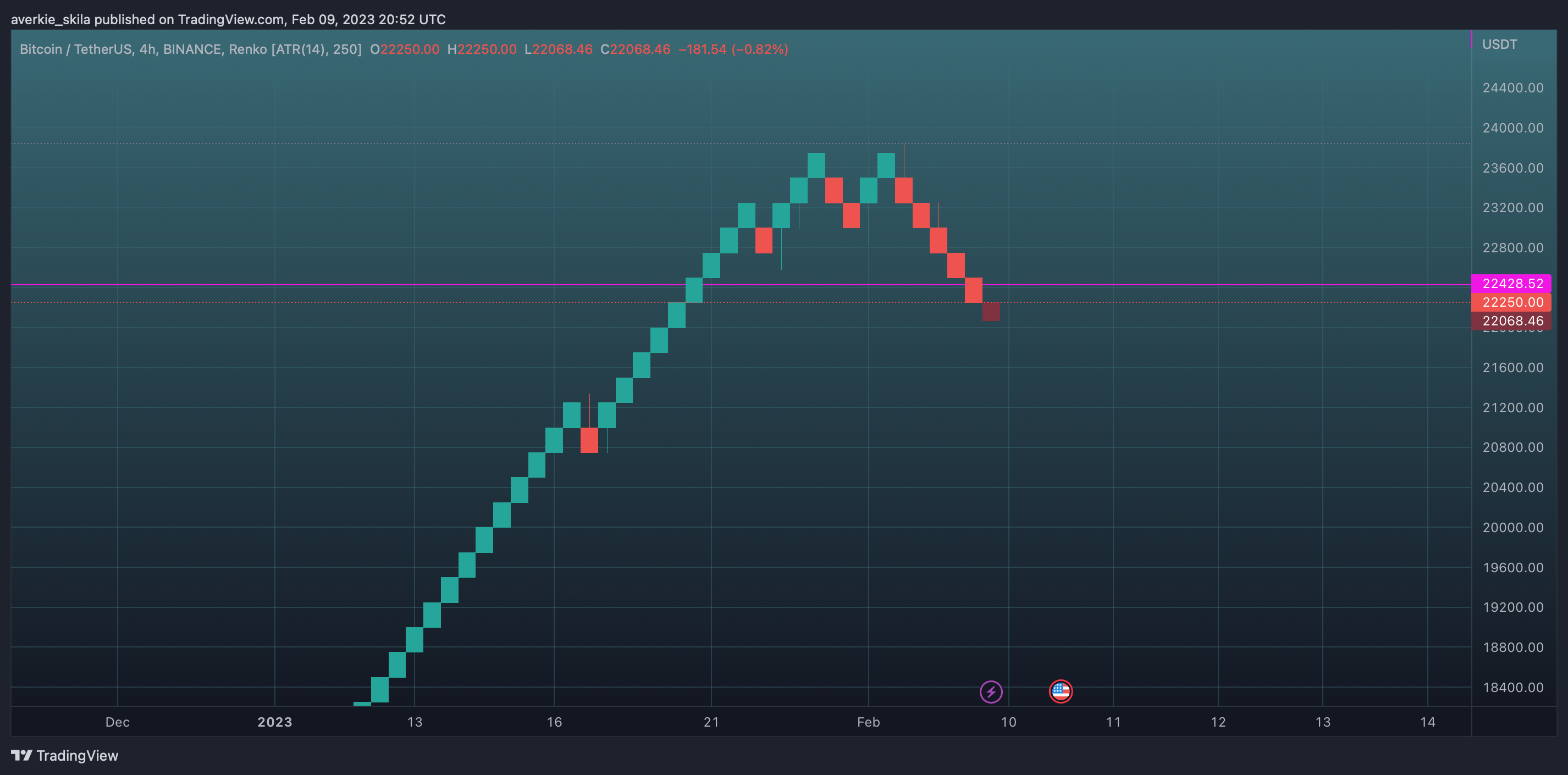Viewport: 1568px width, 775px height.
Task: Click the 22800.00 price axis label
Action: pyautogui.click(x=1513, y=247)
